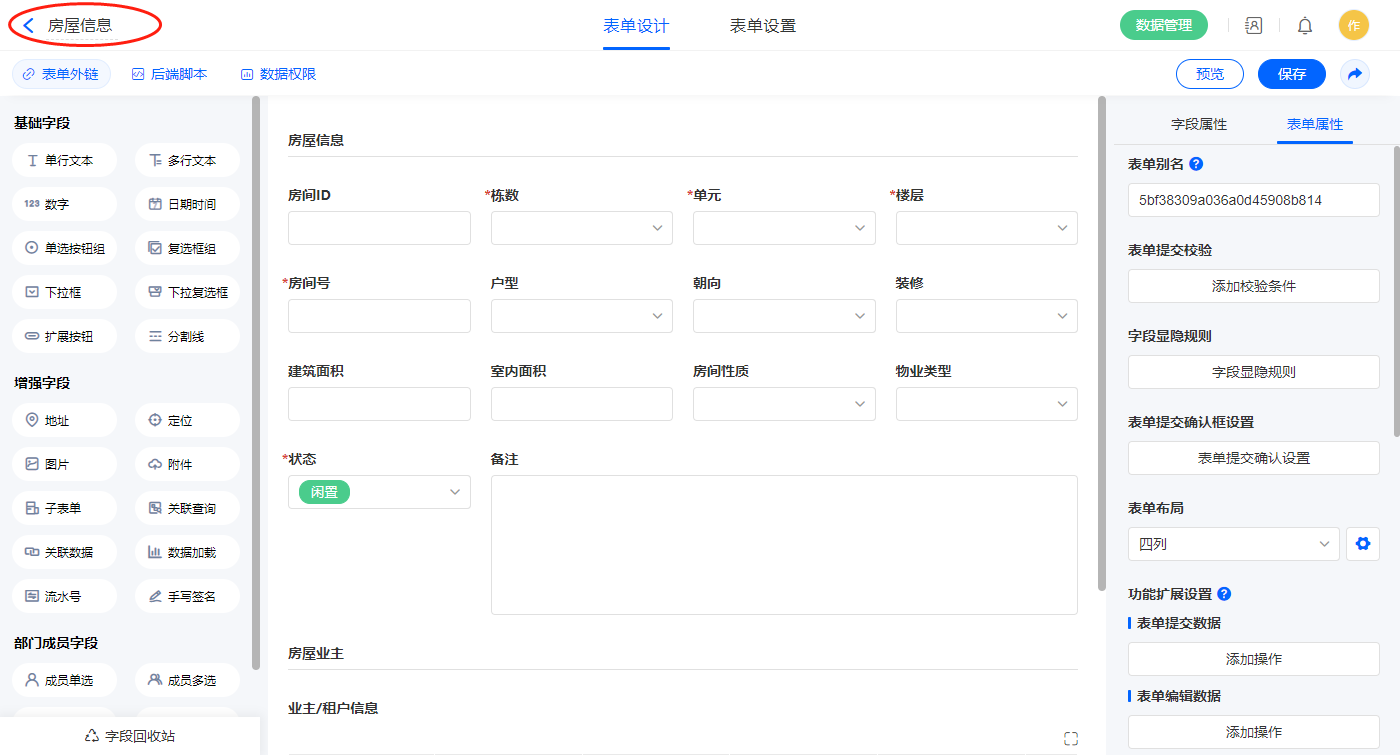
Task: Expand the 栋数 dropdown
Action: point(581,228)
